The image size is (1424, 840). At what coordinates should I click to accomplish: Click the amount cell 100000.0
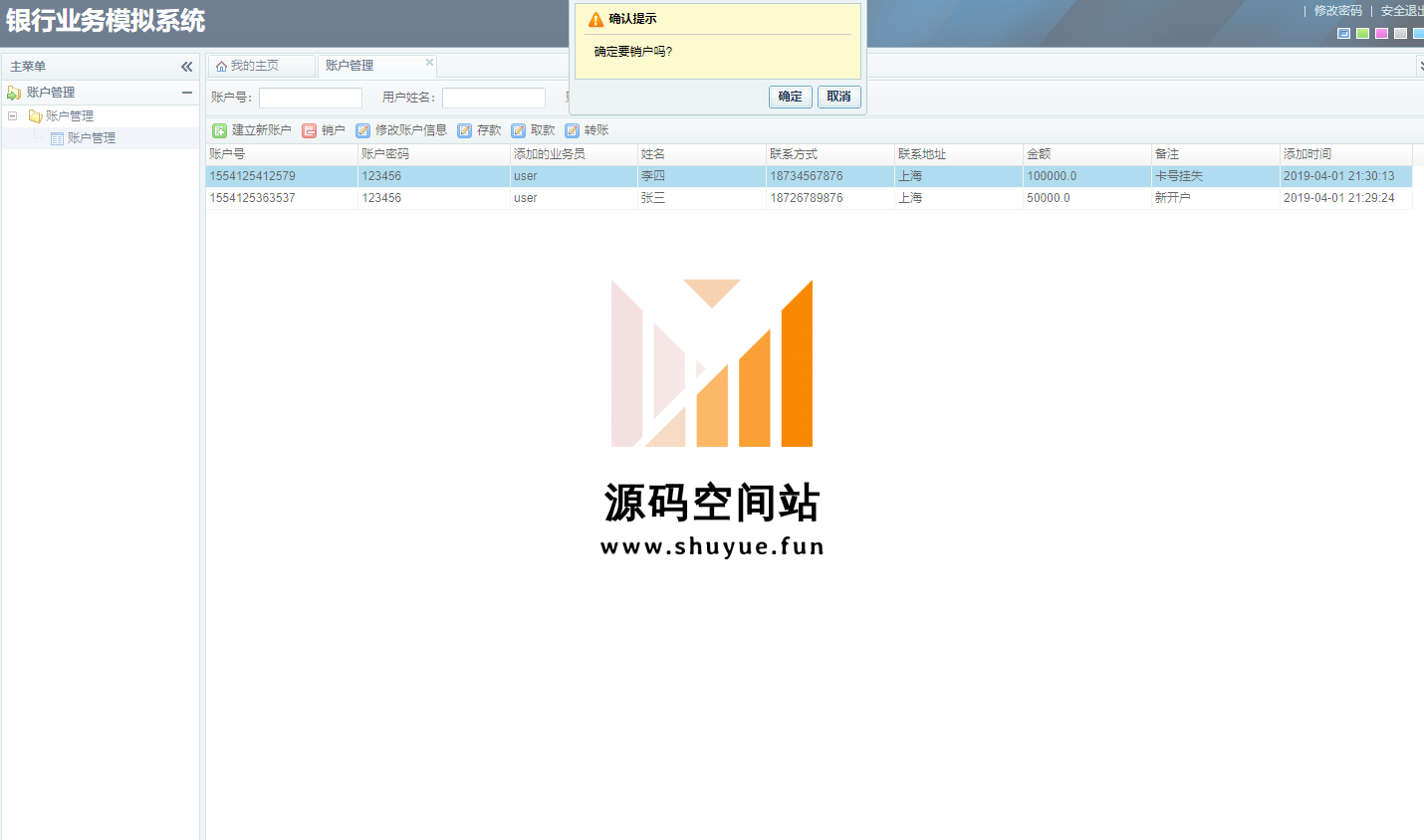click(1087, 176)
